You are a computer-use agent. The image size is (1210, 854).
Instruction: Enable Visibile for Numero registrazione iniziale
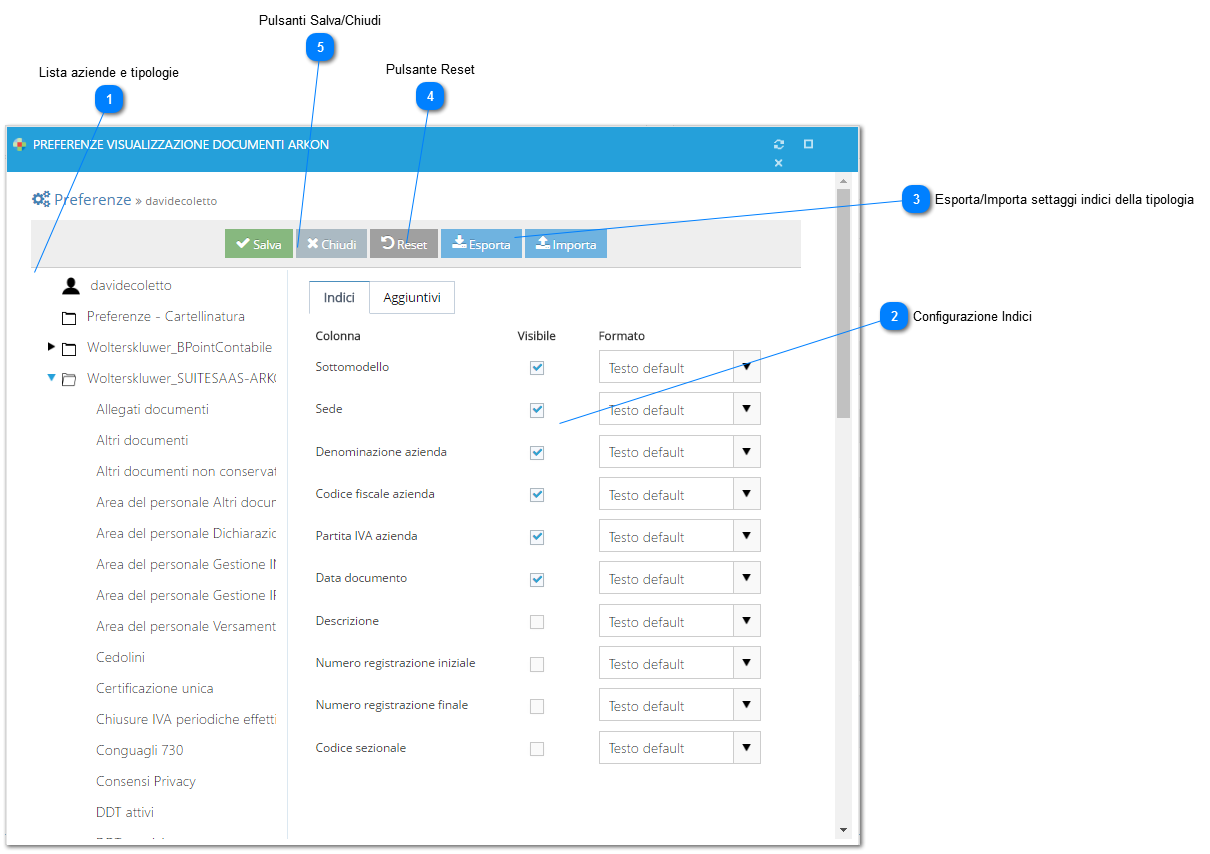pyautogui.click(x=537, y=664)
